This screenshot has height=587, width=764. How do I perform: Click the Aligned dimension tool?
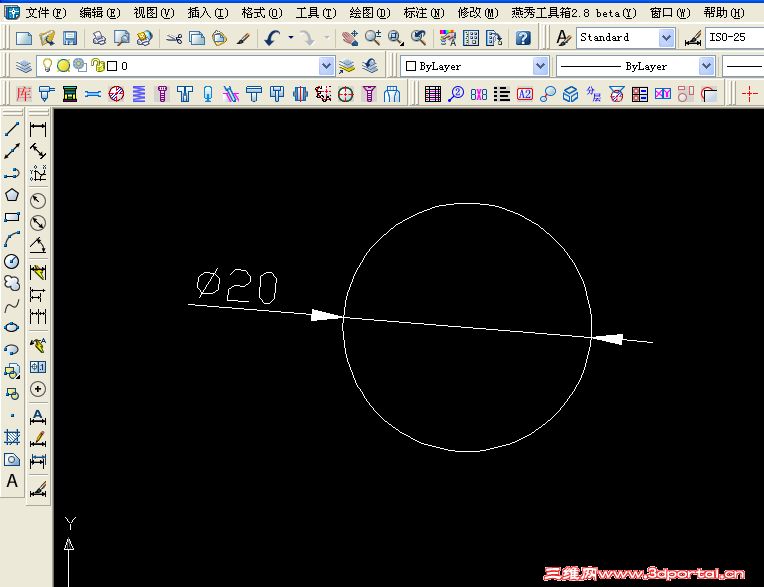click(38, 151)
